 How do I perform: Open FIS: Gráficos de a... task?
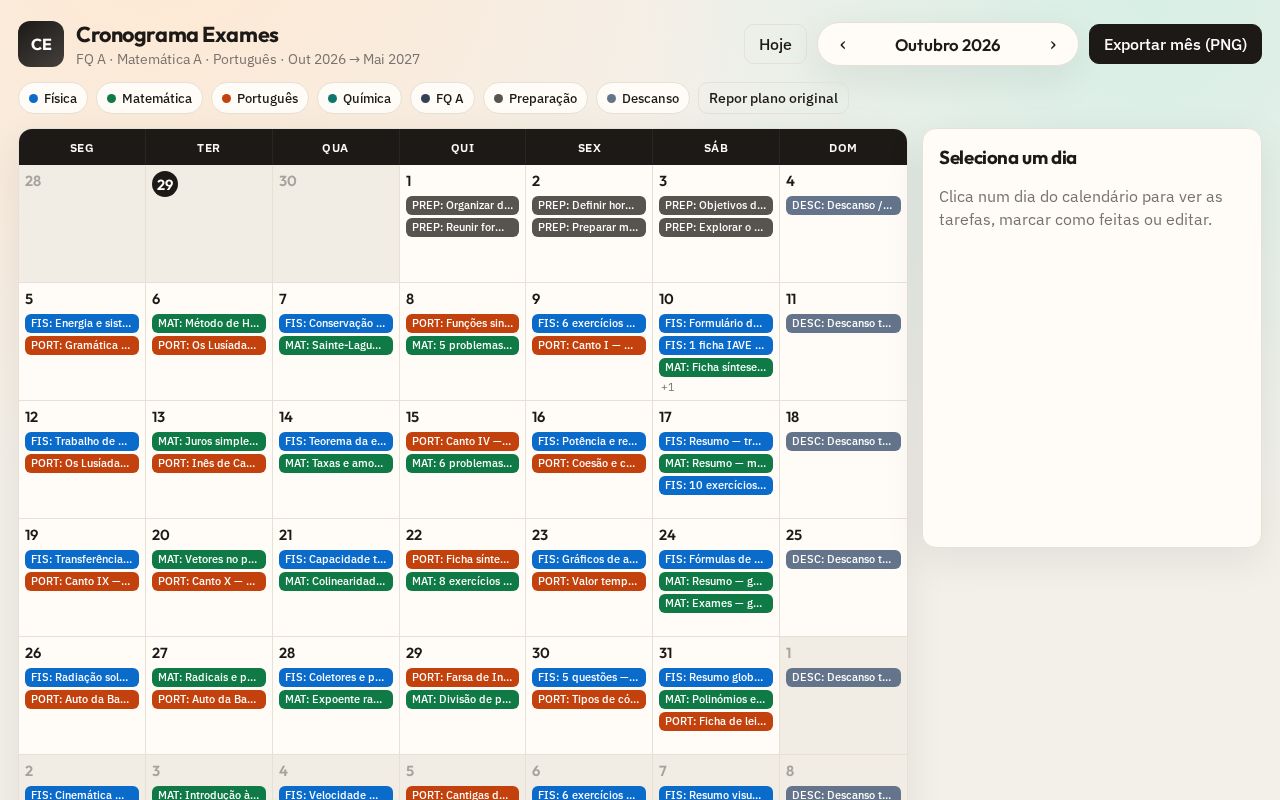tap(589, 559)
